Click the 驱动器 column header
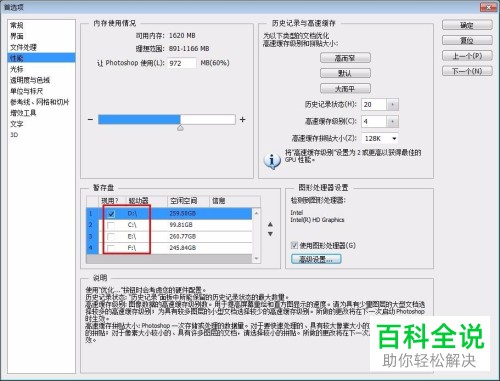 click(x=147, y=201)
